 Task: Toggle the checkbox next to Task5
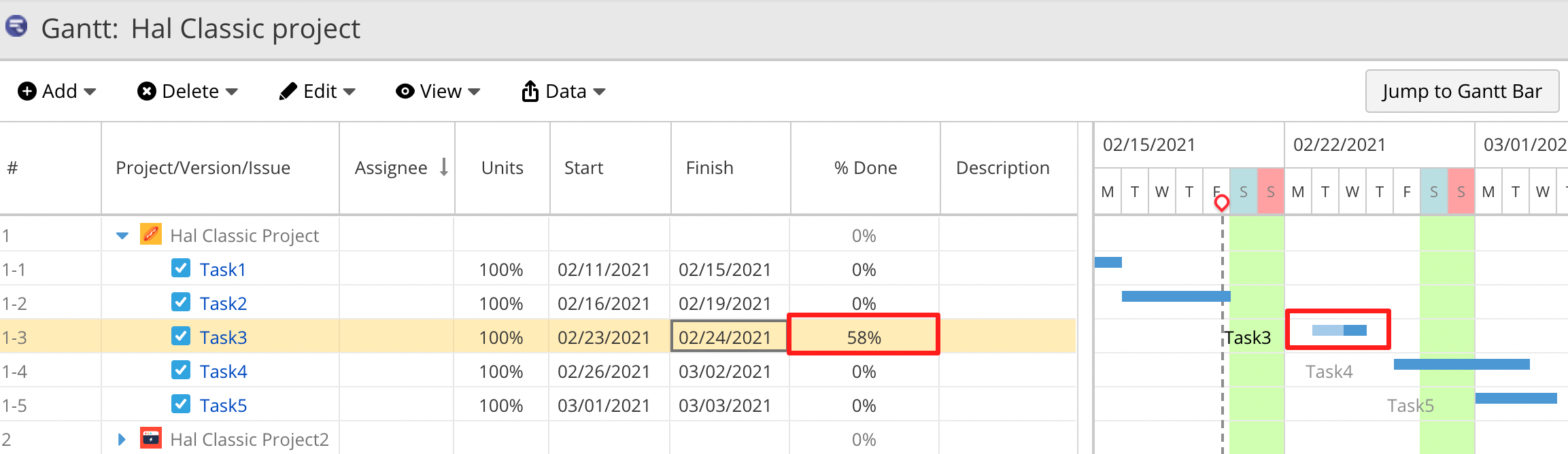click(181, 404)
